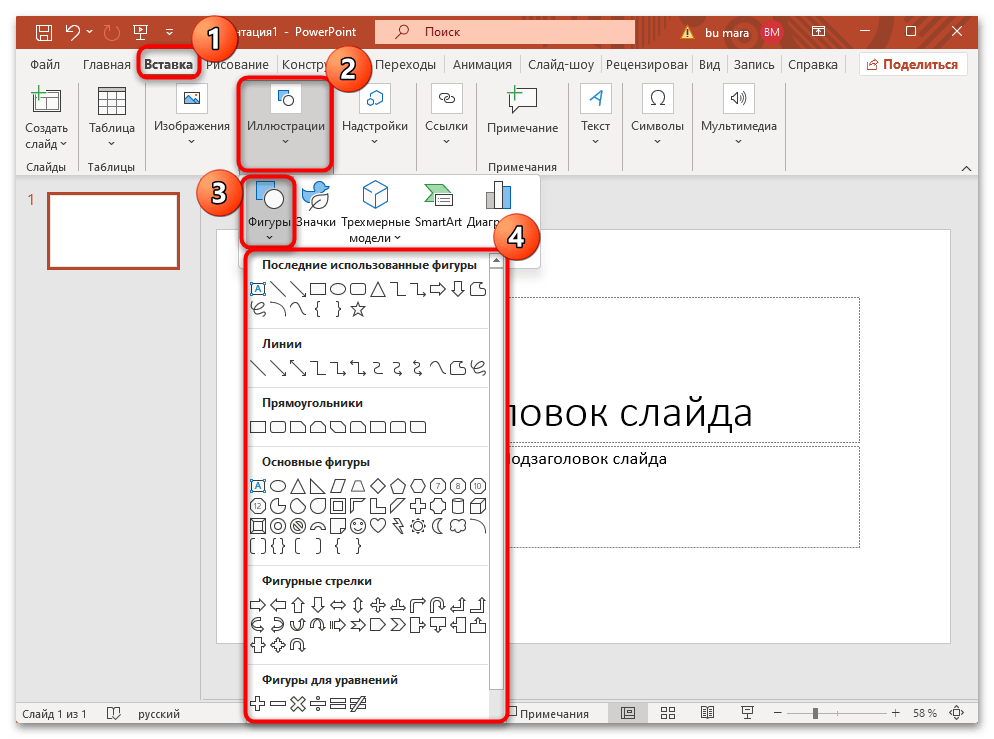Click zoom in plus button
994x739 pixels.
point(895,713)
